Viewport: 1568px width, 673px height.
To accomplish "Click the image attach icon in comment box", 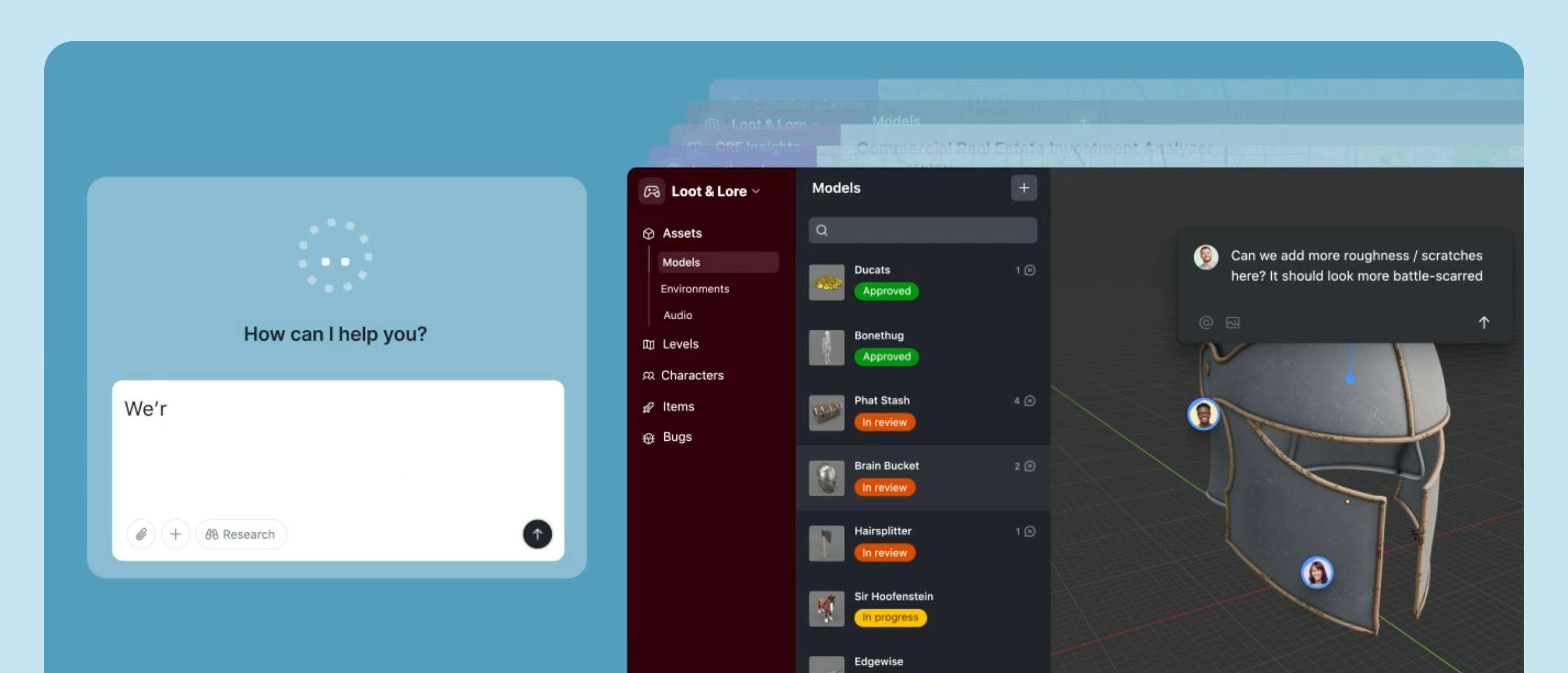I will click(x=1233, y=322).
